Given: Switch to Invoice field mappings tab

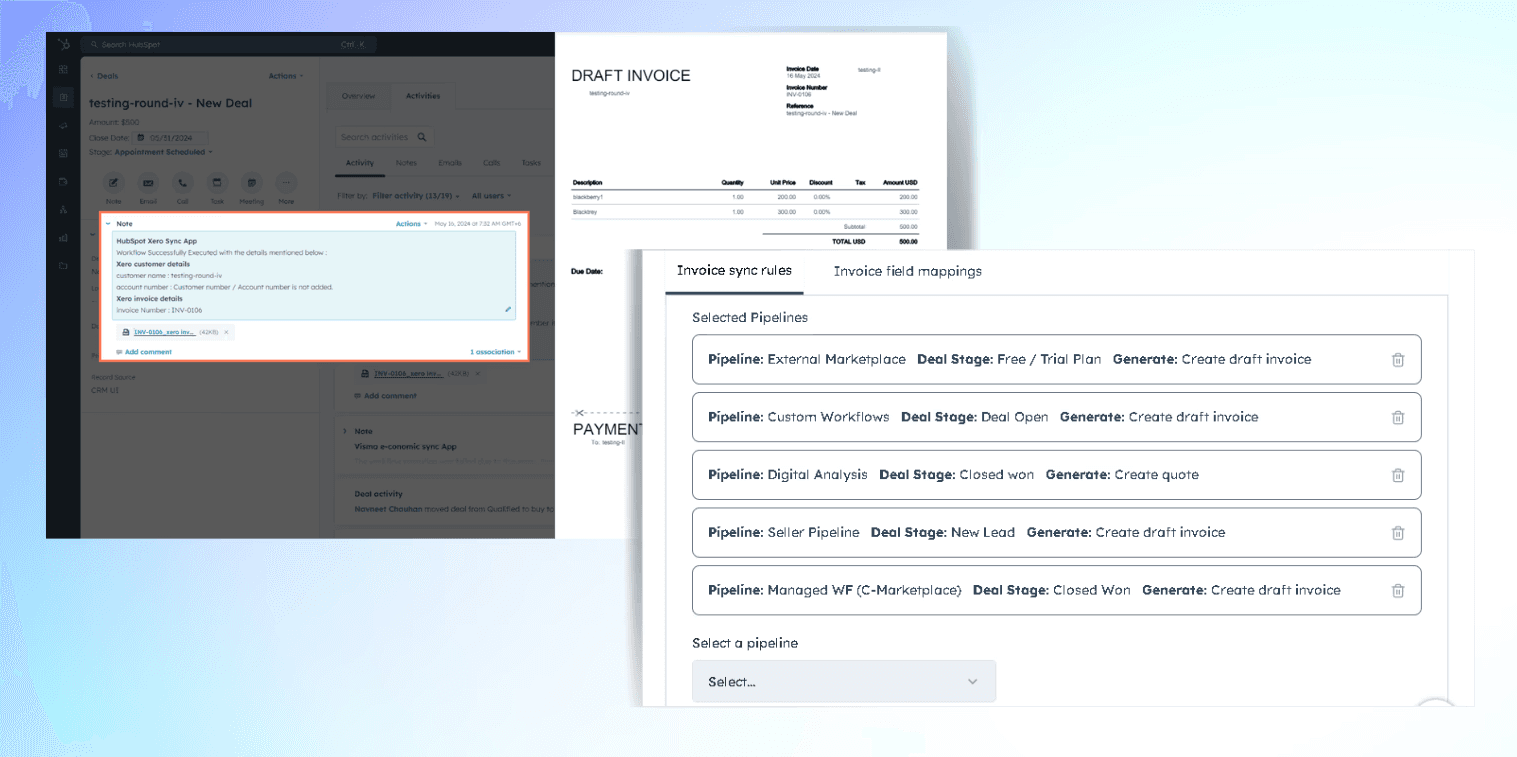Looking at the screenshot, I should click(x=908, y=271).
